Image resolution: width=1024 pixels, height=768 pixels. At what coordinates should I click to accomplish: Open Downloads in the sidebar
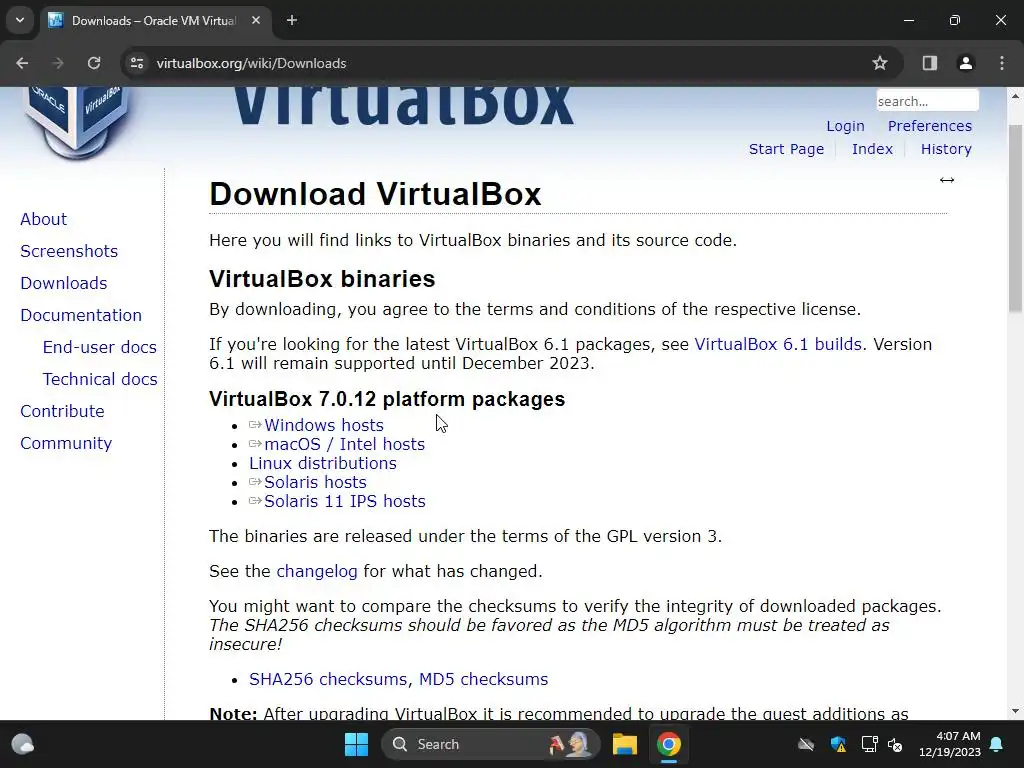click(63, 283)
